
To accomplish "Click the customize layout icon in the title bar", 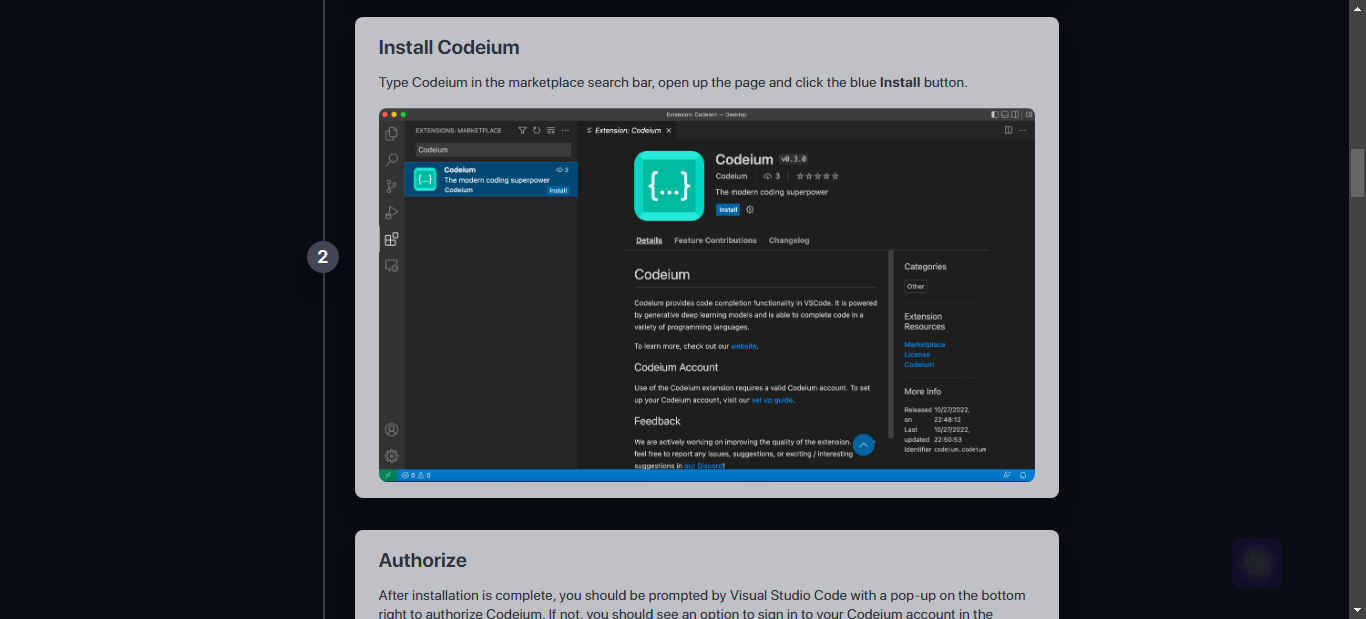I will [1028, 115].
